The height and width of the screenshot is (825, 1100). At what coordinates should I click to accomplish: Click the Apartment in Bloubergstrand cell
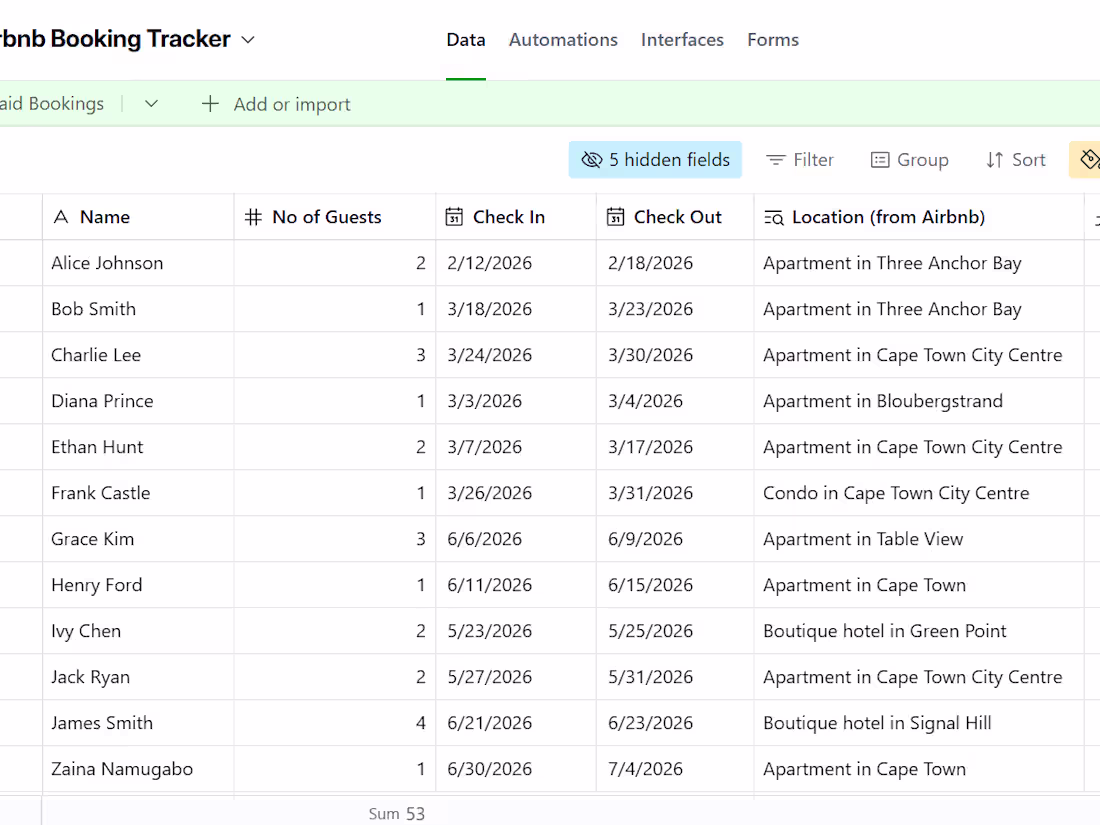coord(919,401)
